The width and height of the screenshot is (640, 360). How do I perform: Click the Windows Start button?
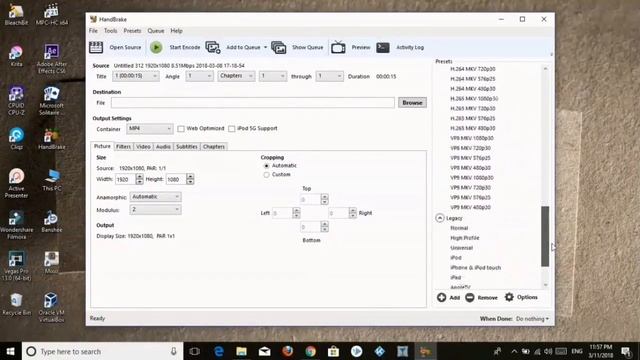11,351
